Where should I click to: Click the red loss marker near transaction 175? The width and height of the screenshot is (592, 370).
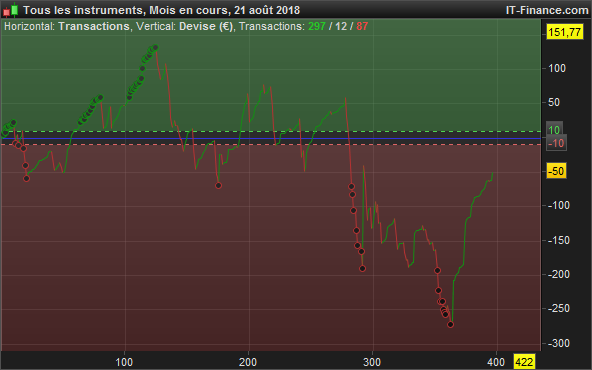pos(218,185)
